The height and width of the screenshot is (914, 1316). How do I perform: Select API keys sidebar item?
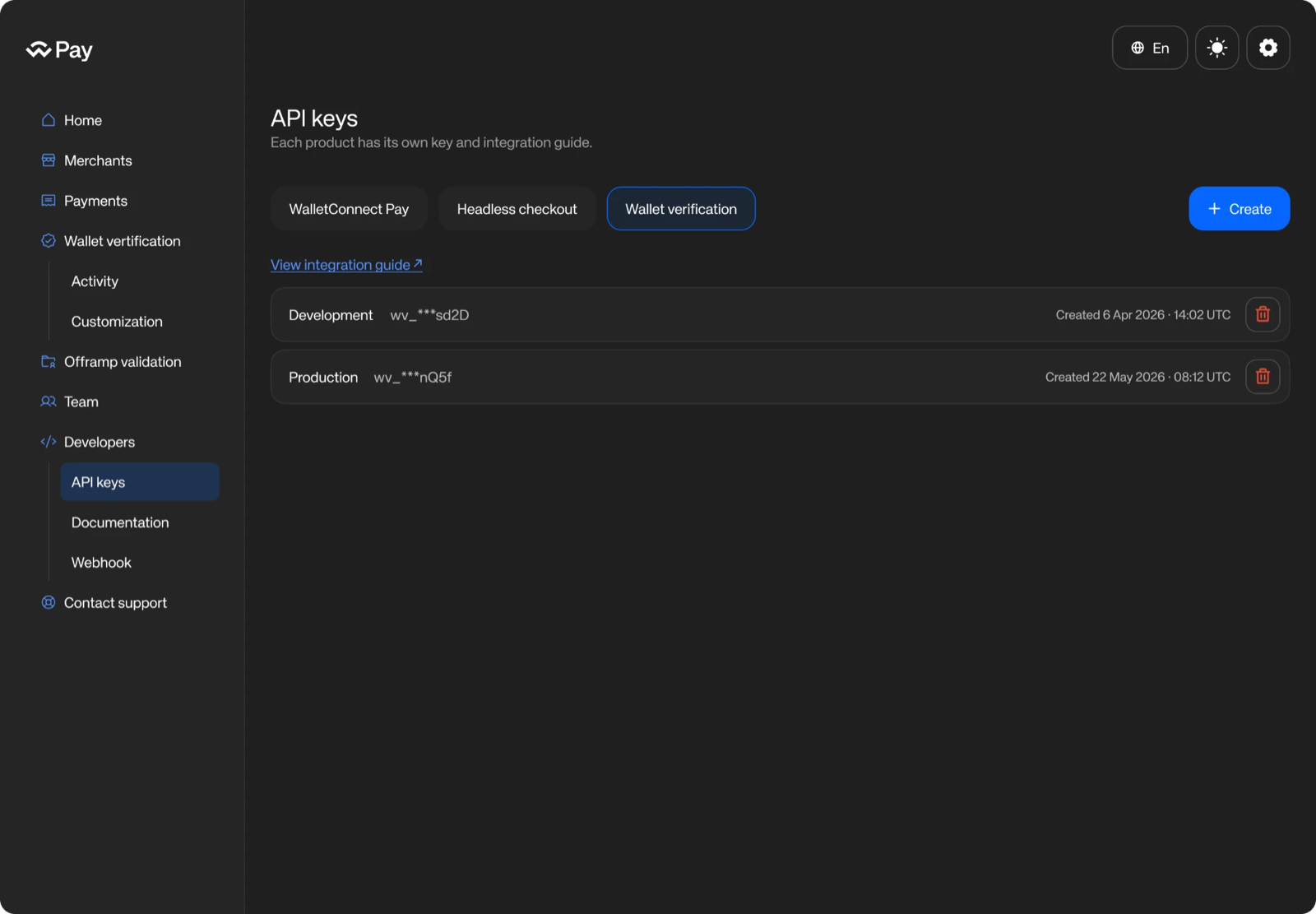coord(140,482)
